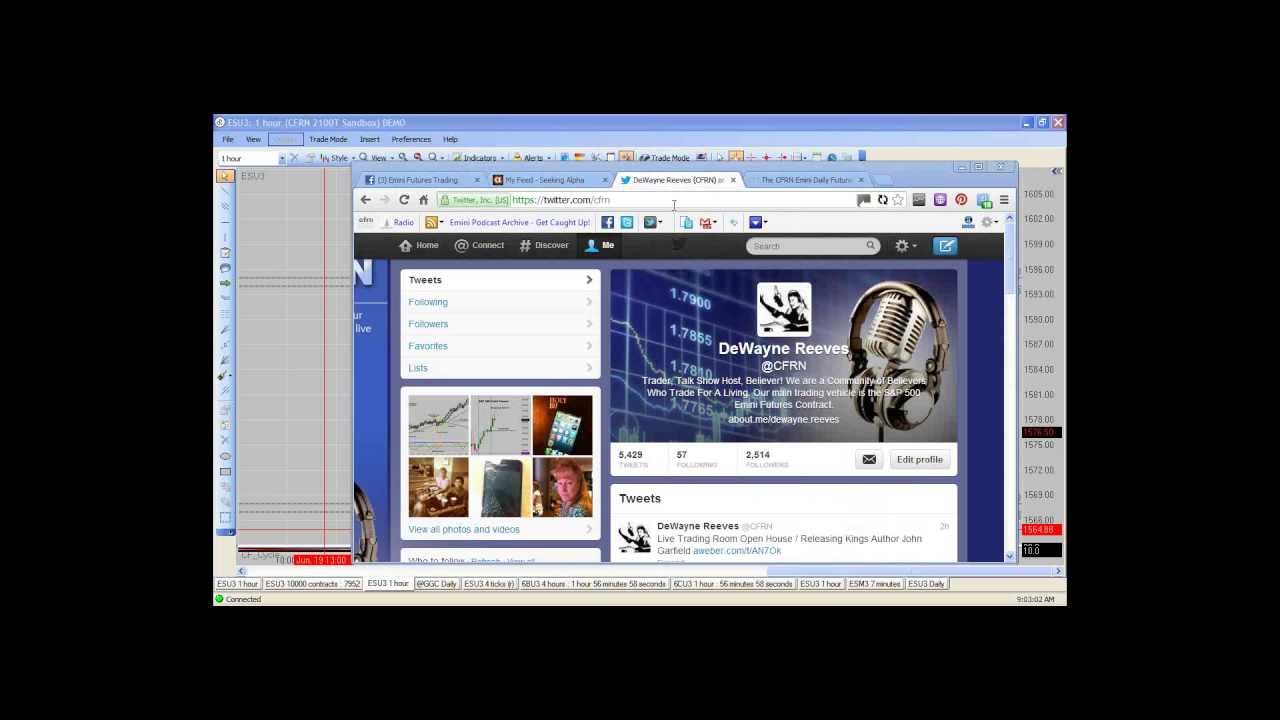
Task: Open View all photos and videos link
Action: pyautogui.click(x=464, y=529)
